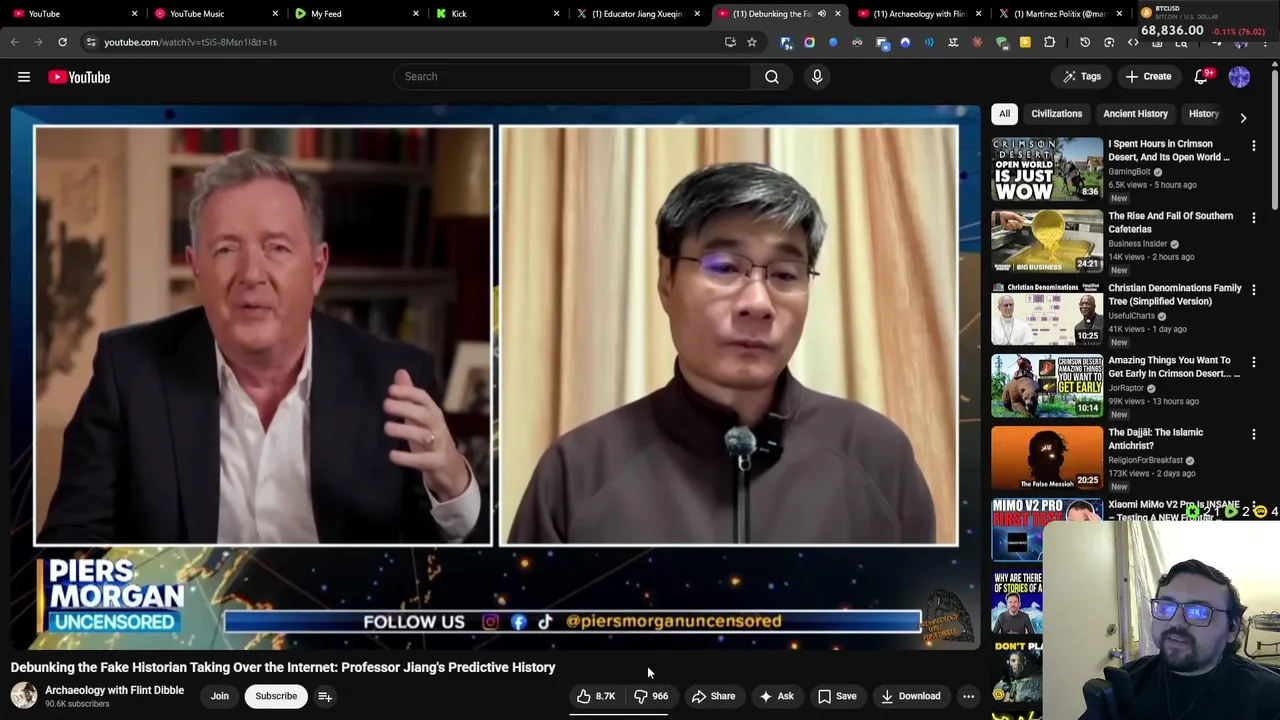Click the search magnifier button
Screen dimensions: 1280x720
(772, 77)
